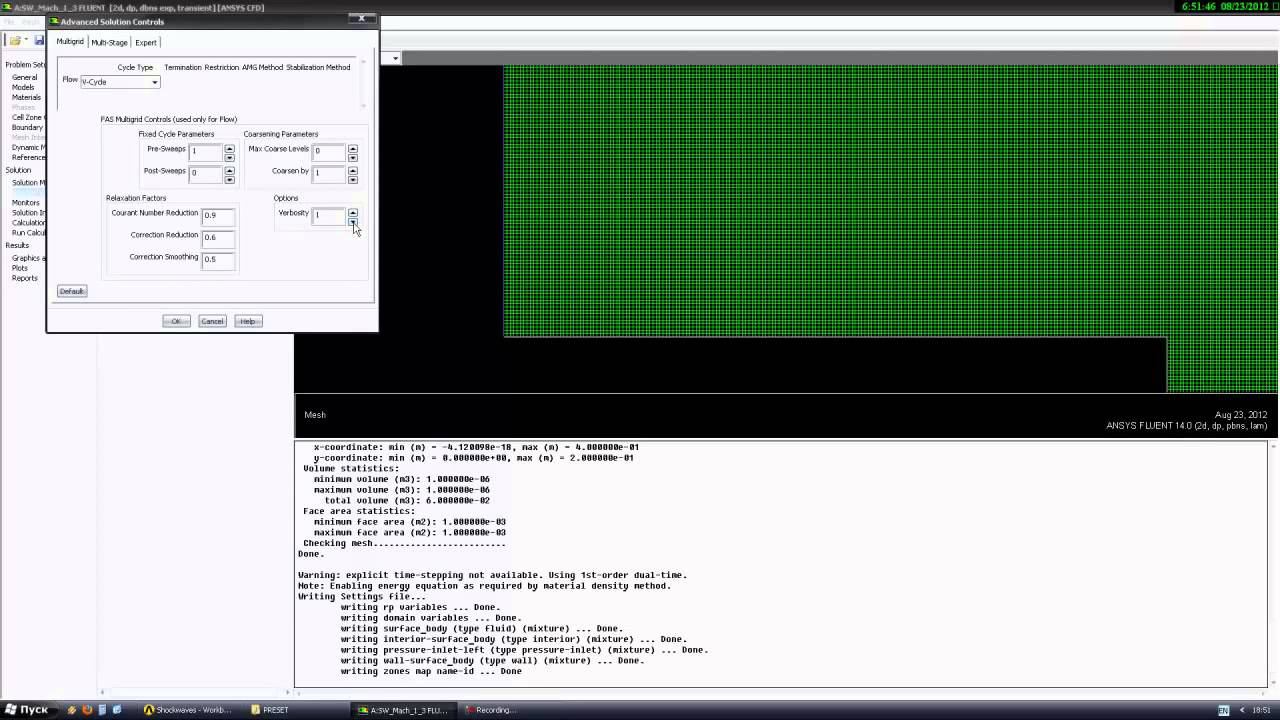
Task: Decrease Coarsen by with down arrow
Action: click(352, 178)
